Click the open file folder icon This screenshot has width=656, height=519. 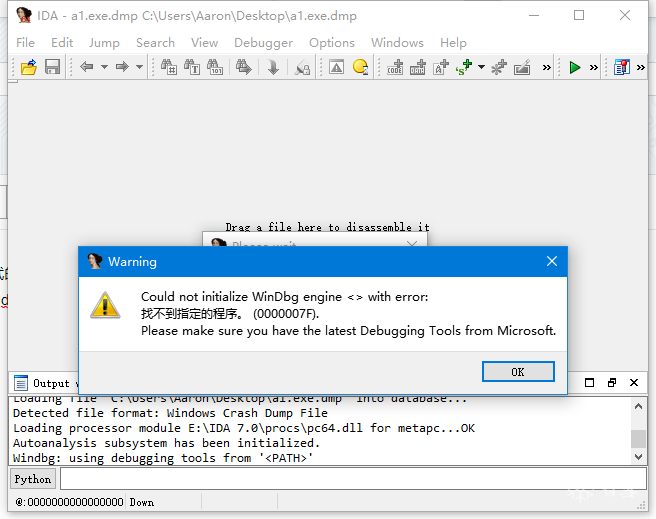(28, 67)
